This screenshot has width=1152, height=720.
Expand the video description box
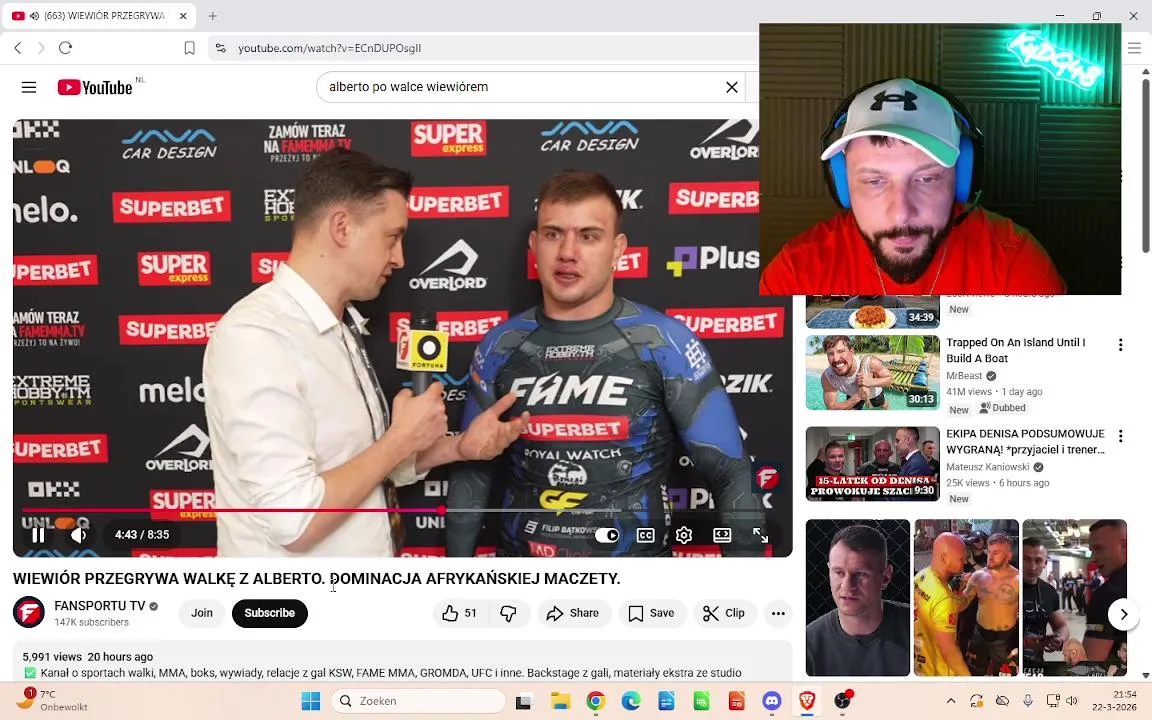click(x=403, y=661)
